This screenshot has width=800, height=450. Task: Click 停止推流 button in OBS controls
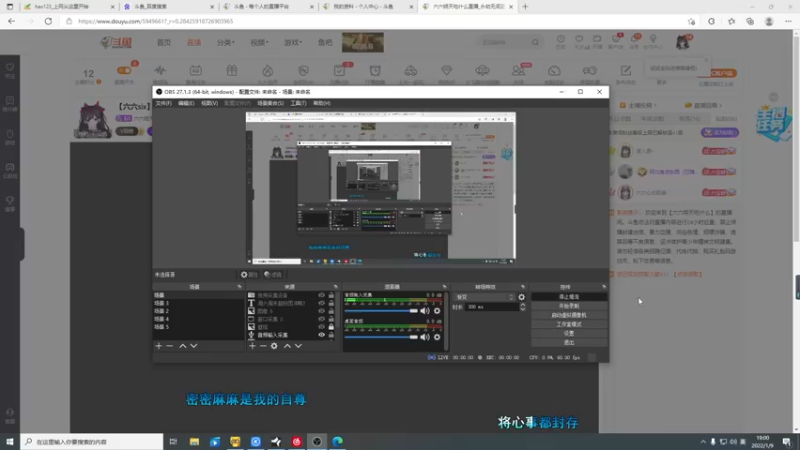[x=569, y=297]
